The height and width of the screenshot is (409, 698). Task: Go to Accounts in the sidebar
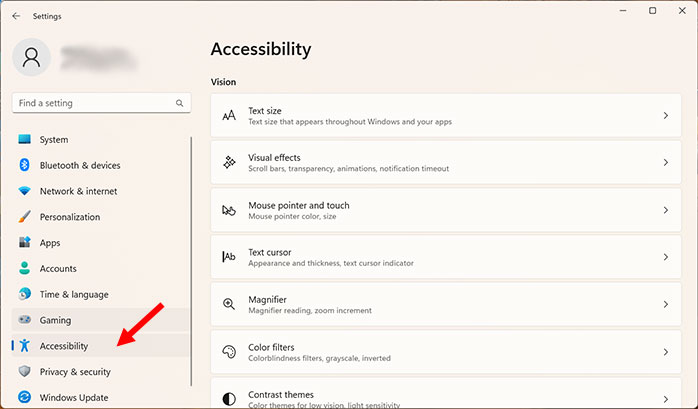58,269
